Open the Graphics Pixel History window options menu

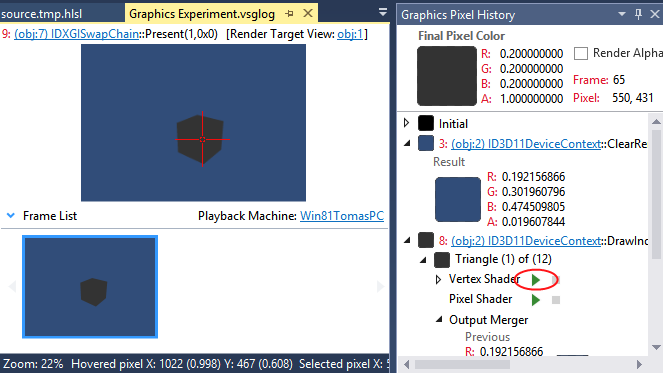[x=622, y=14]
